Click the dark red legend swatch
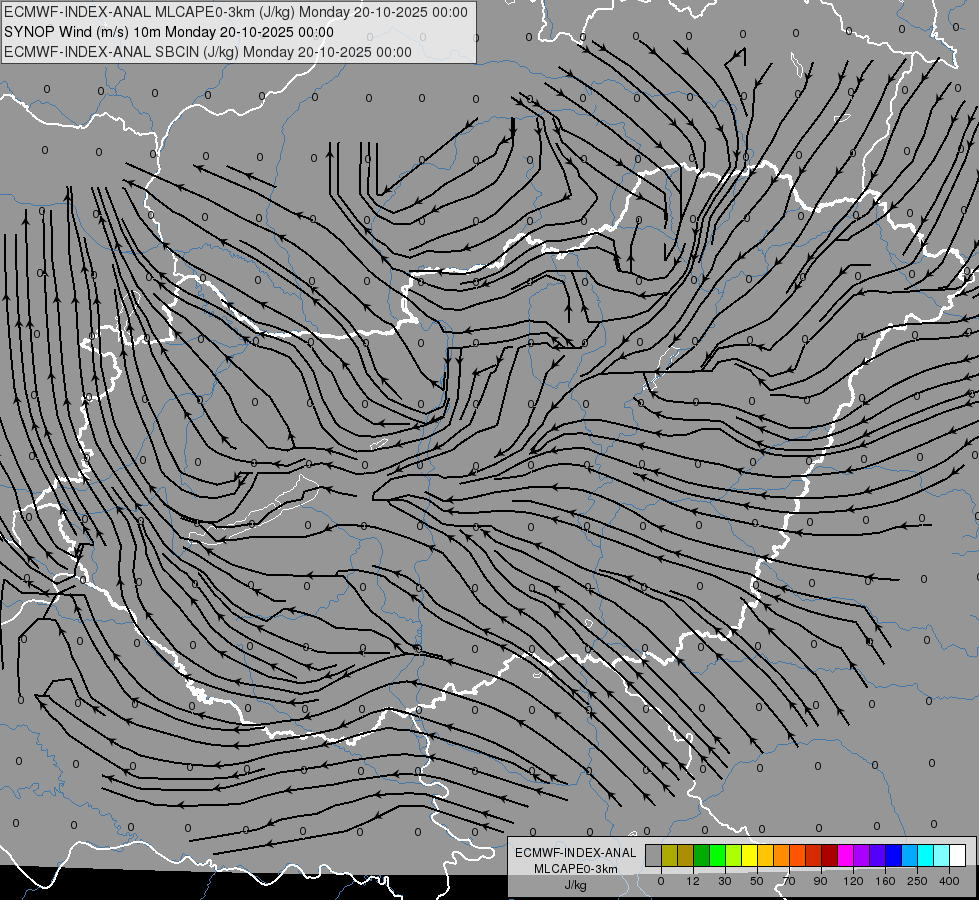The image size is (979, 900). 829,855
